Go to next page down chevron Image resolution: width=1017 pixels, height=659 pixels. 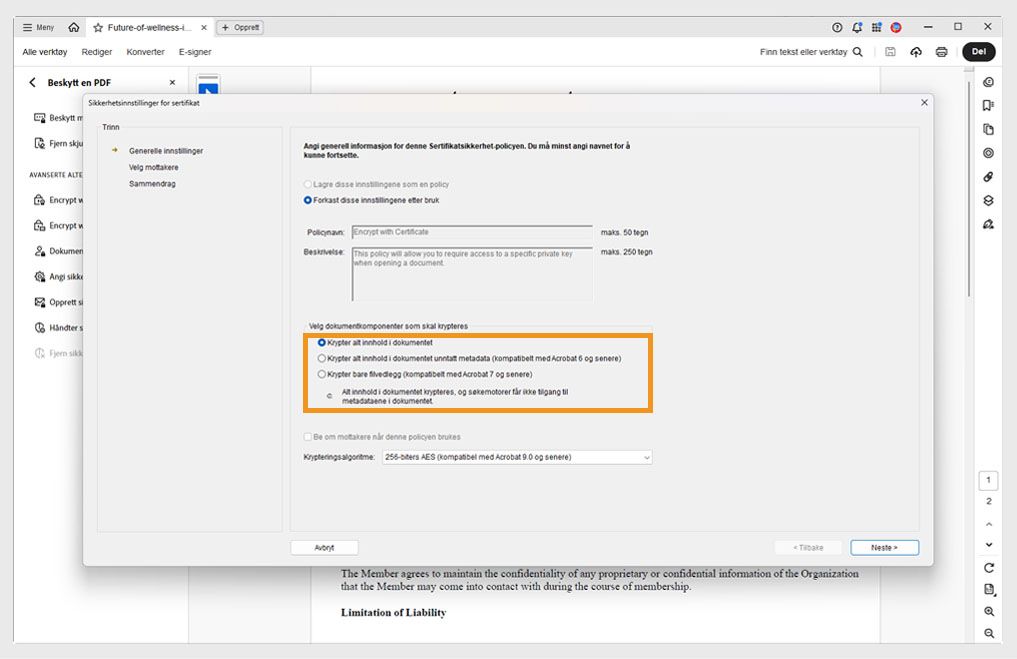[x=988, y=545]
